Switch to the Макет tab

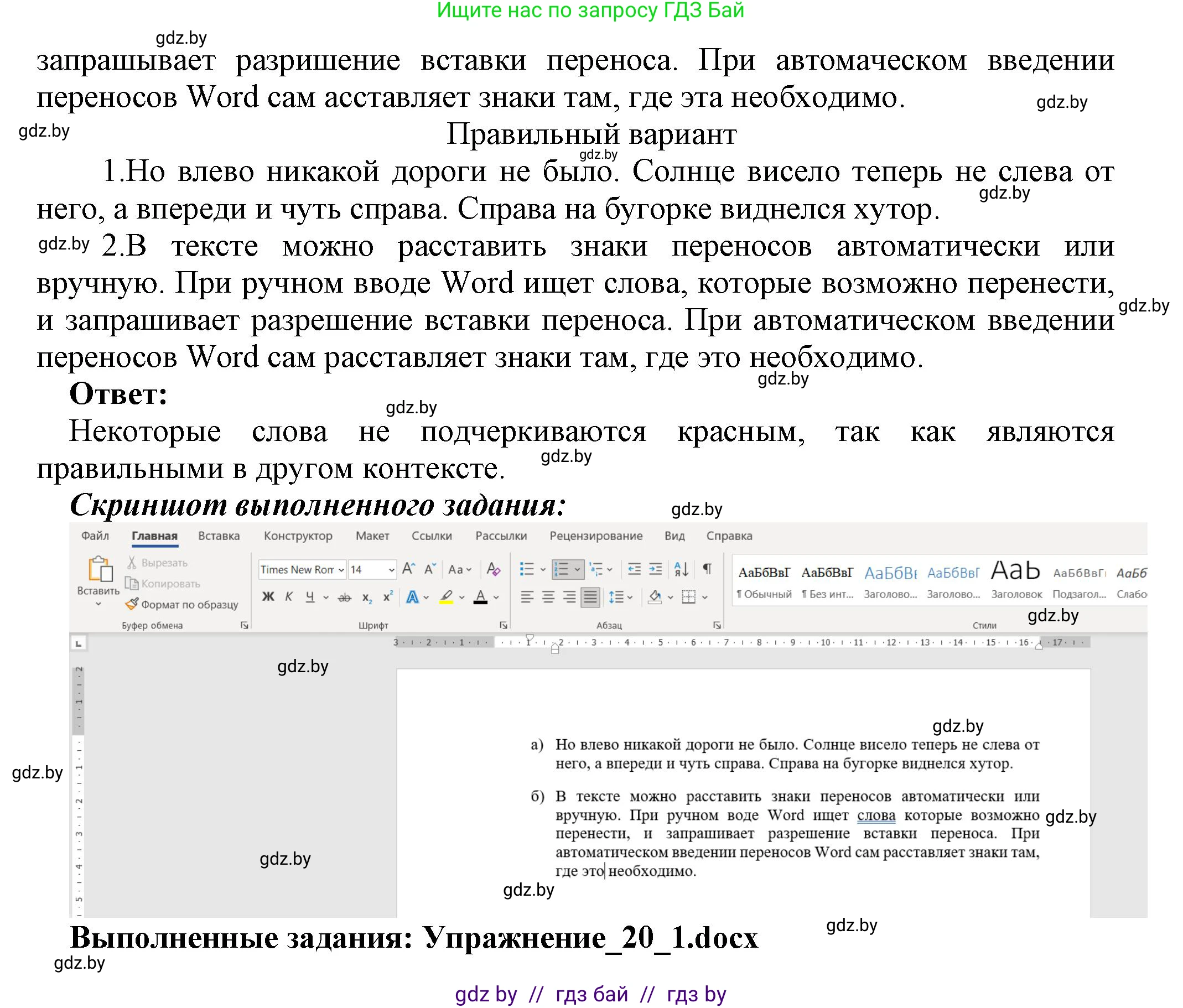pyautogui.click(x=372, y=536)
